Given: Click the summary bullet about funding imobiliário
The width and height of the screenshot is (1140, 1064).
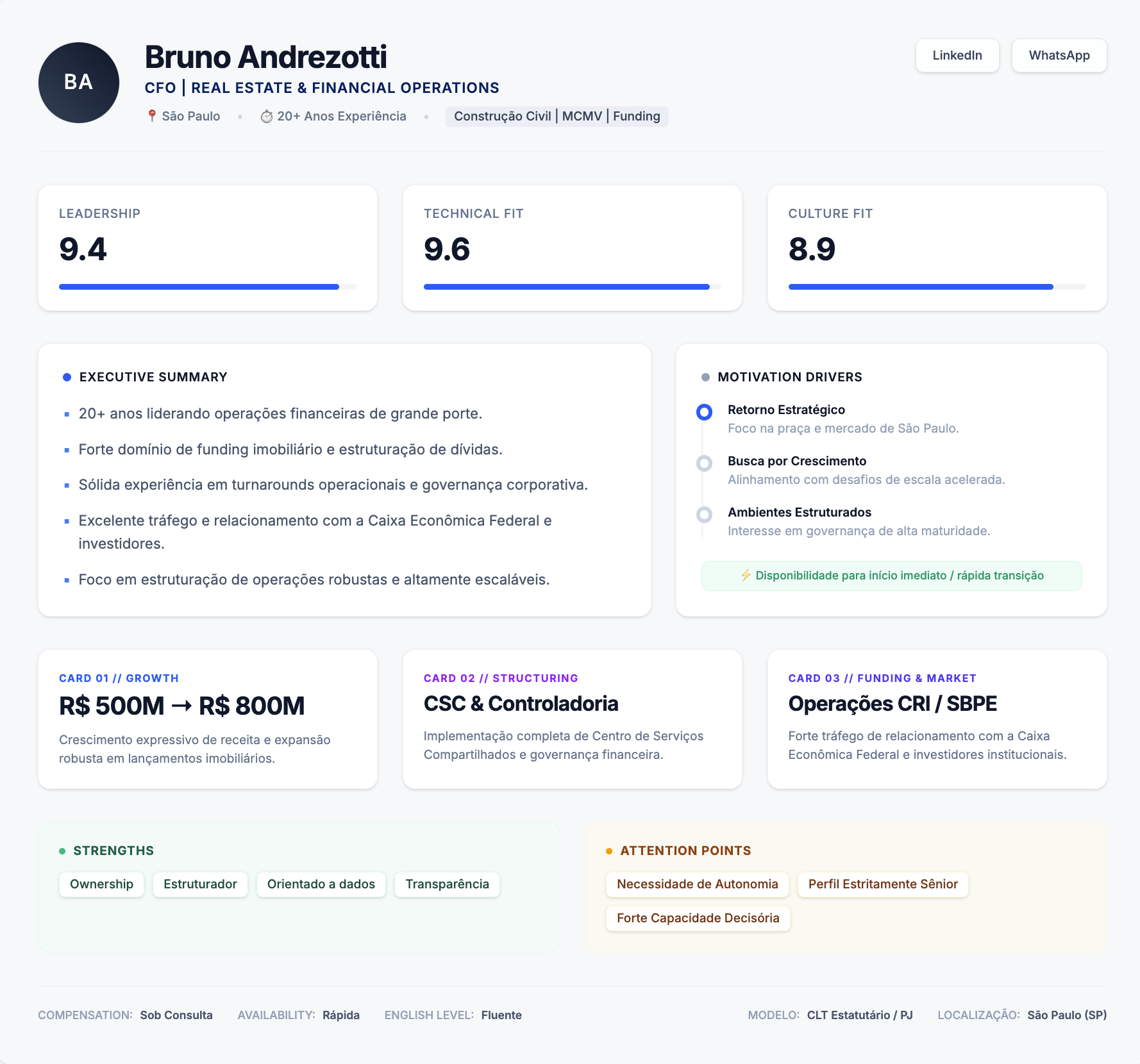Looking at the screenshot, I should point(290,449).
